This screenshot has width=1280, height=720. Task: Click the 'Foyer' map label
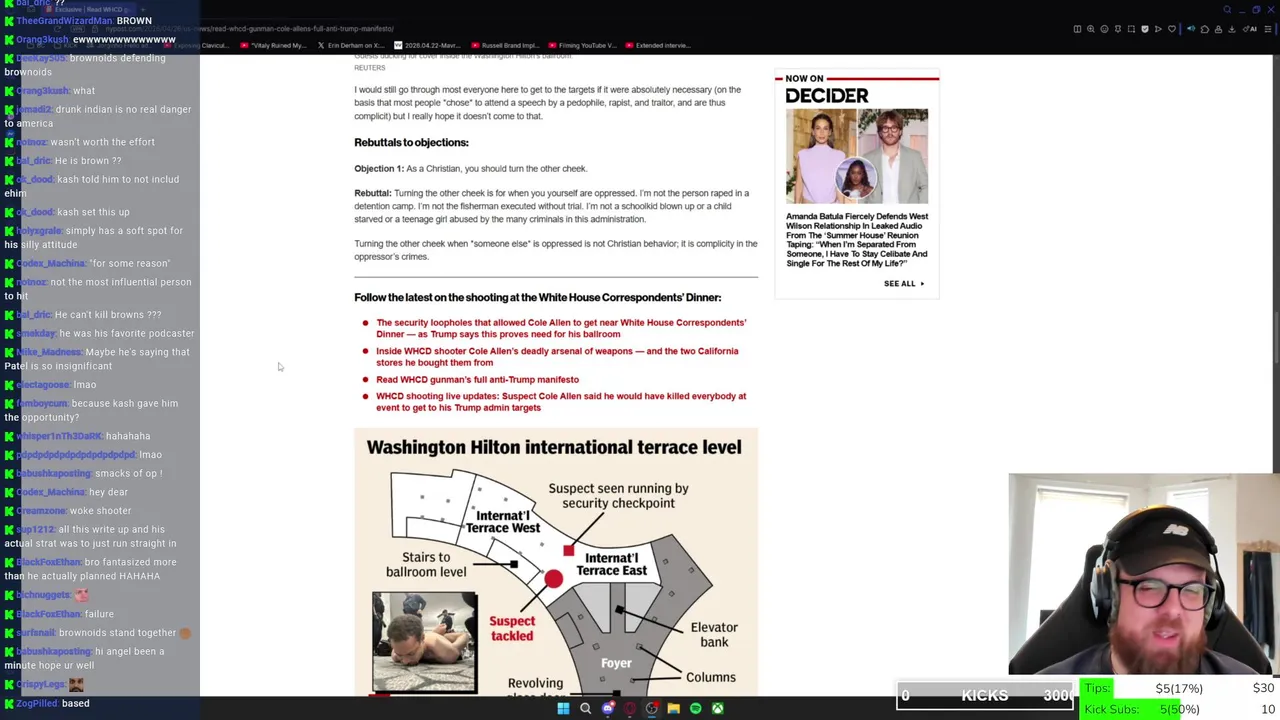pyautogui.click(x=616, y=663)
